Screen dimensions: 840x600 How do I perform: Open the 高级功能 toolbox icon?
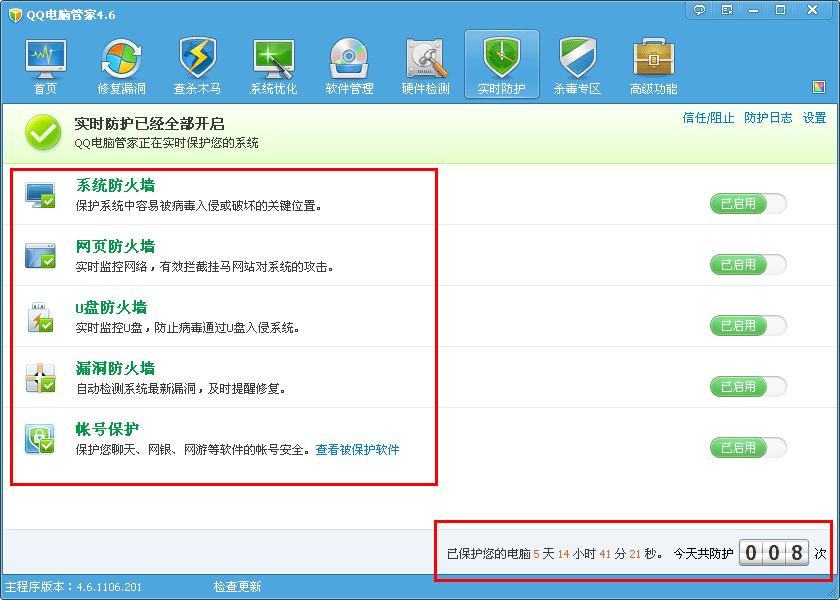(x=653, y=66)
